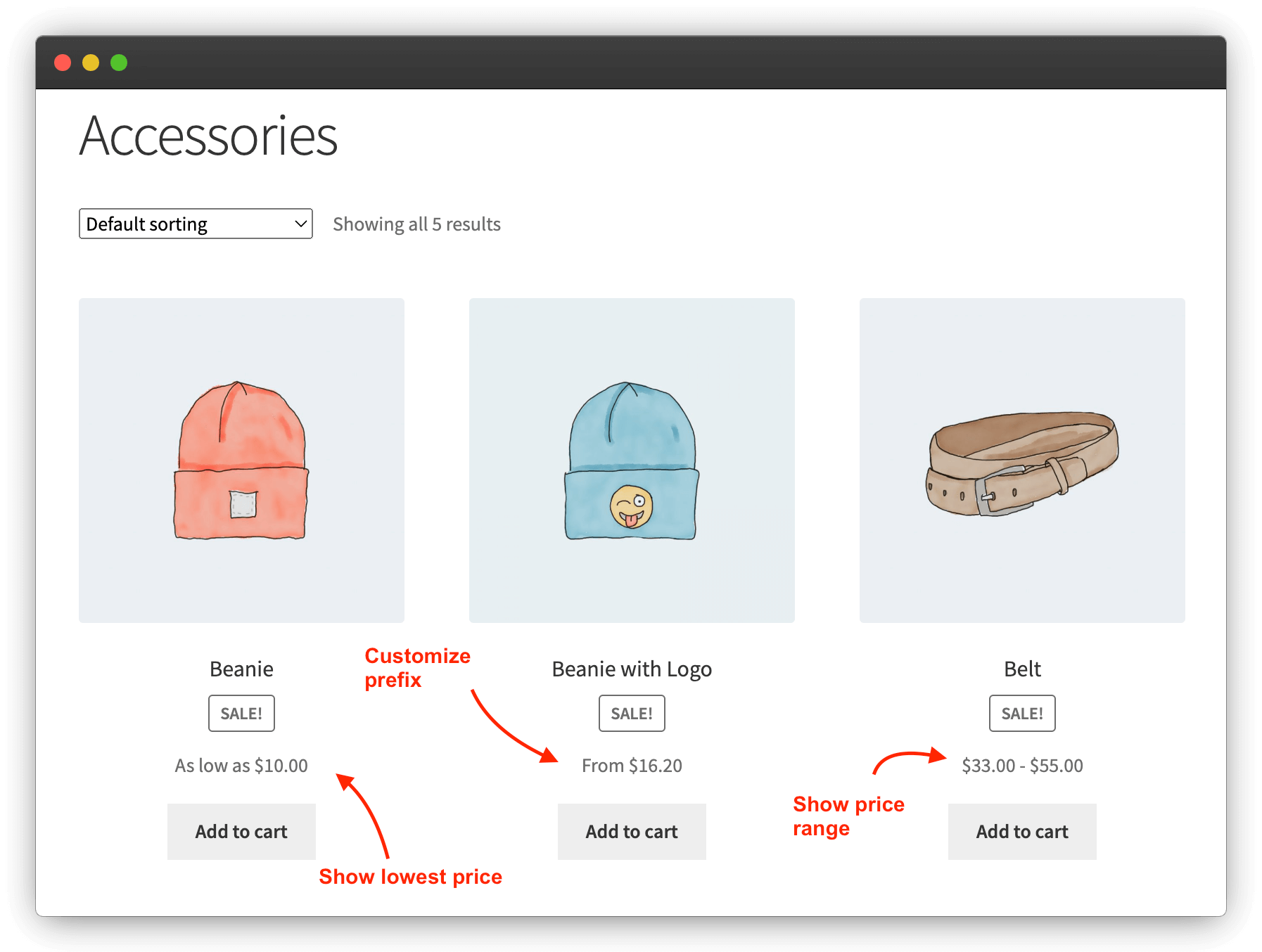Click the "As low as $10.00" price
This screenshot has height=952, width=1262.
coord(241,766)
